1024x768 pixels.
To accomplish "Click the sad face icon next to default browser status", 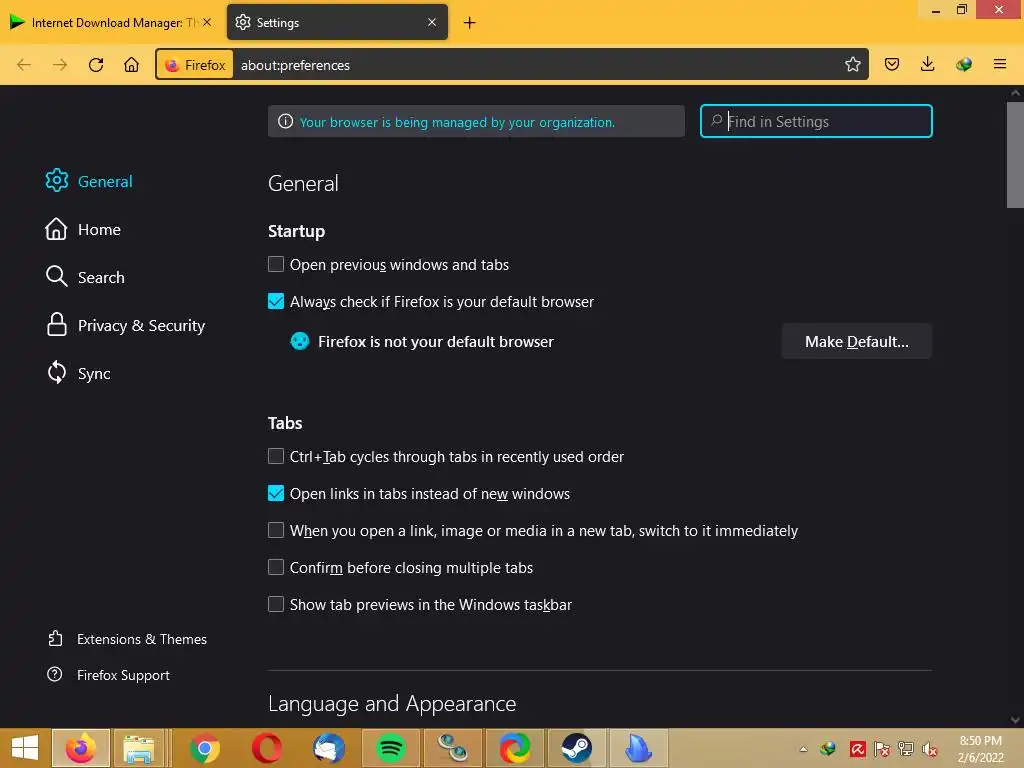I will tap(300, 341).
